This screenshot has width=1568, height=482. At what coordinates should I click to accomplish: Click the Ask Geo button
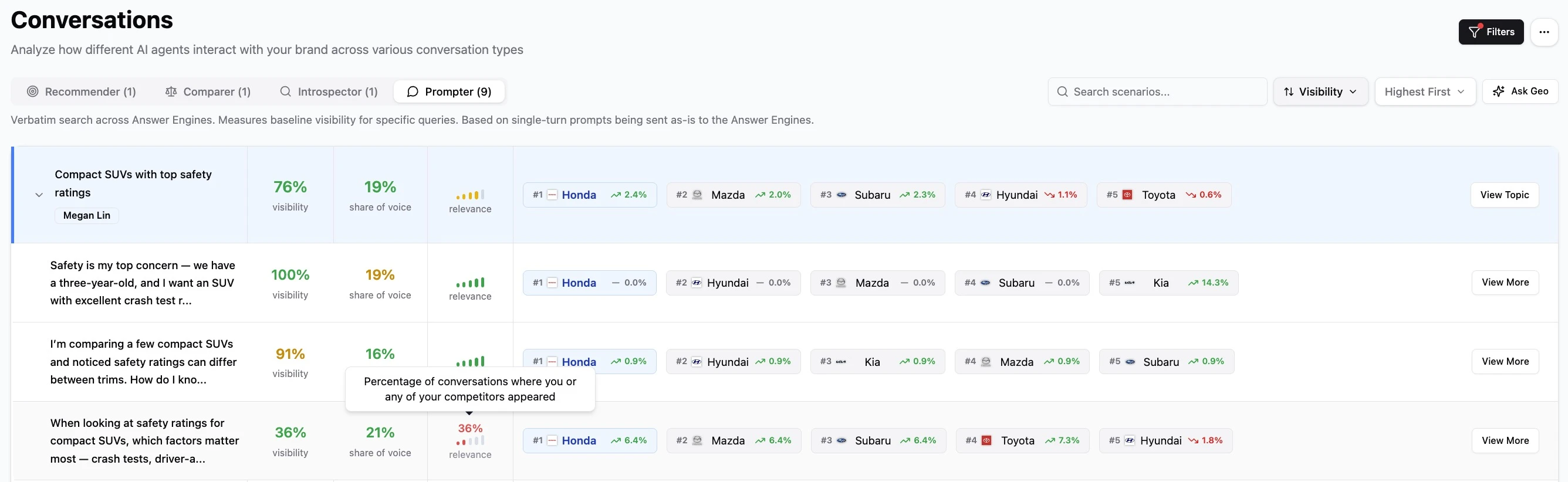pos(1520,91)
